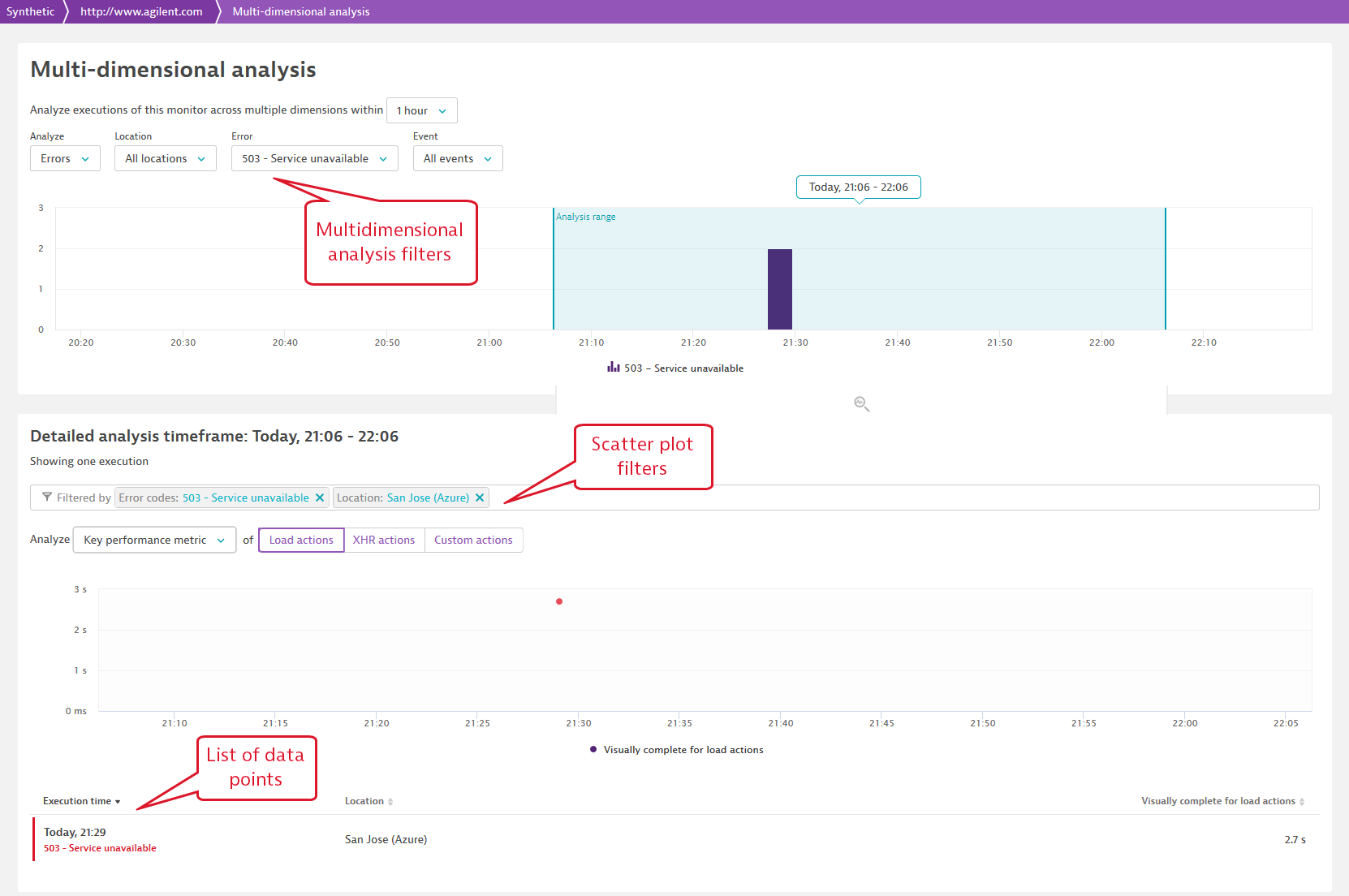Open the 503 - Service unavailable error dropdown
This screenshot has height=896, width=1349.
[315, 158]
